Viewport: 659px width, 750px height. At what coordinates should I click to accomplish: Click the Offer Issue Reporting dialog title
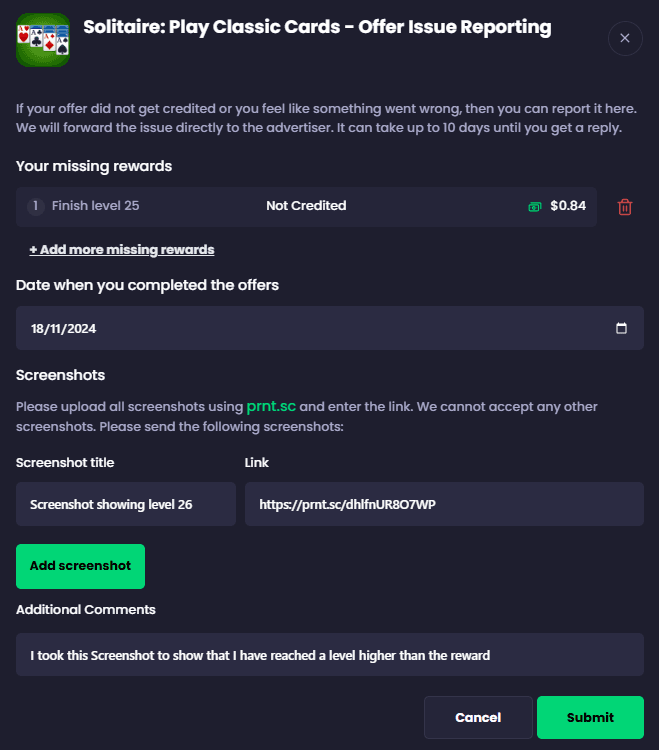click(317, 27)
